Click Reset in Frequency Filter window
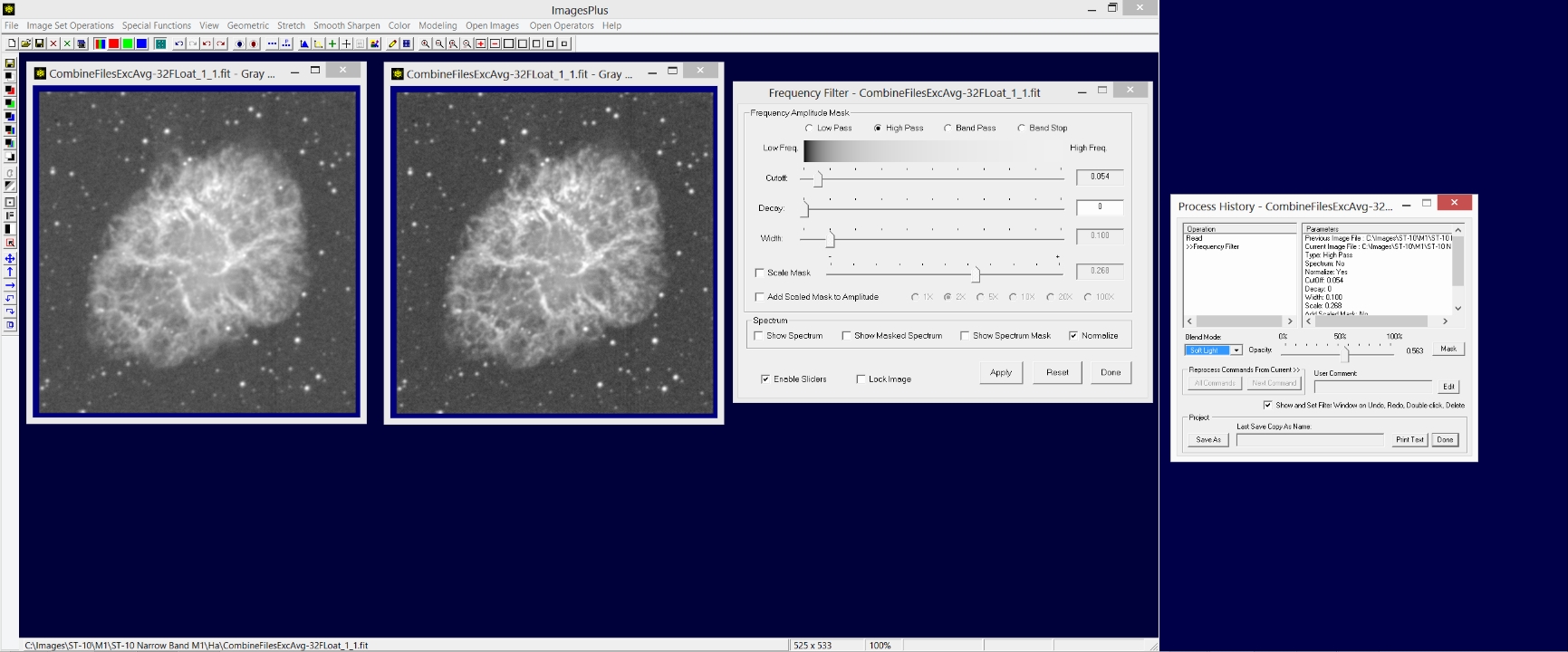The width and height of the screenshot is (1568, 652). click(1057, 373)
